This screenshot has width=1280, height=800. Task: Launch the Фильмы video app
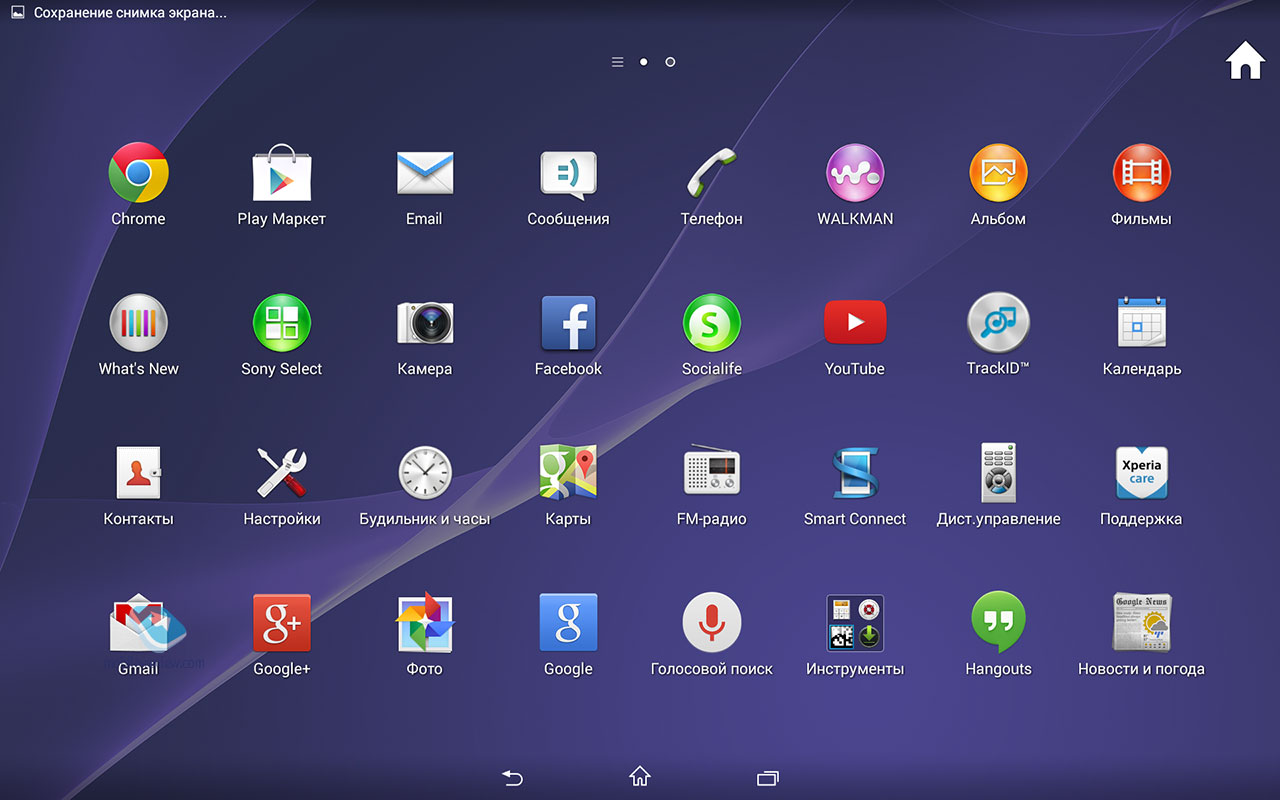point(1141,173)
